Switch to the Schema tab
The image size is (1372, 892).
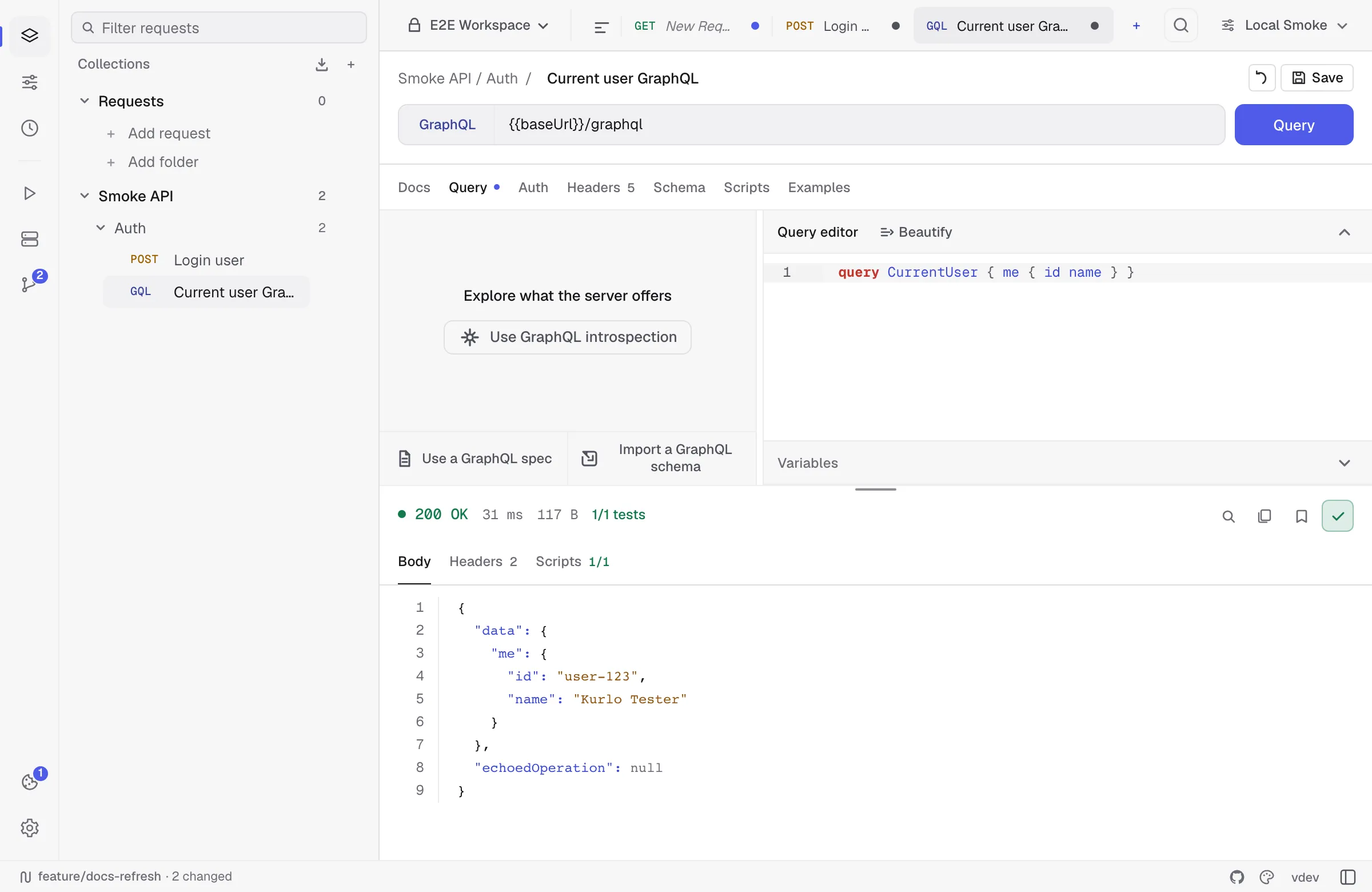[679, 188]
